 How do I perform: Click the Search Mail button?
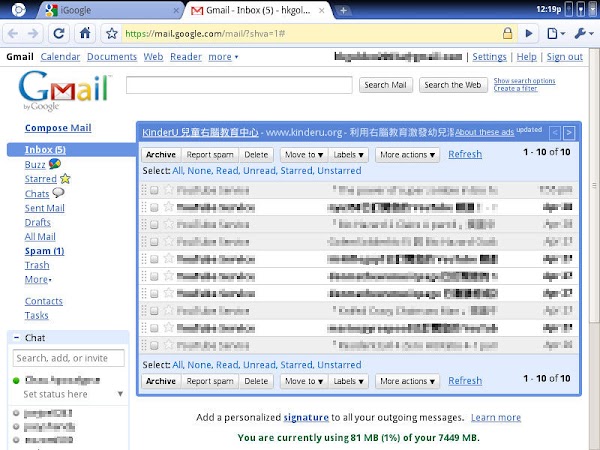tap(385, 85)
